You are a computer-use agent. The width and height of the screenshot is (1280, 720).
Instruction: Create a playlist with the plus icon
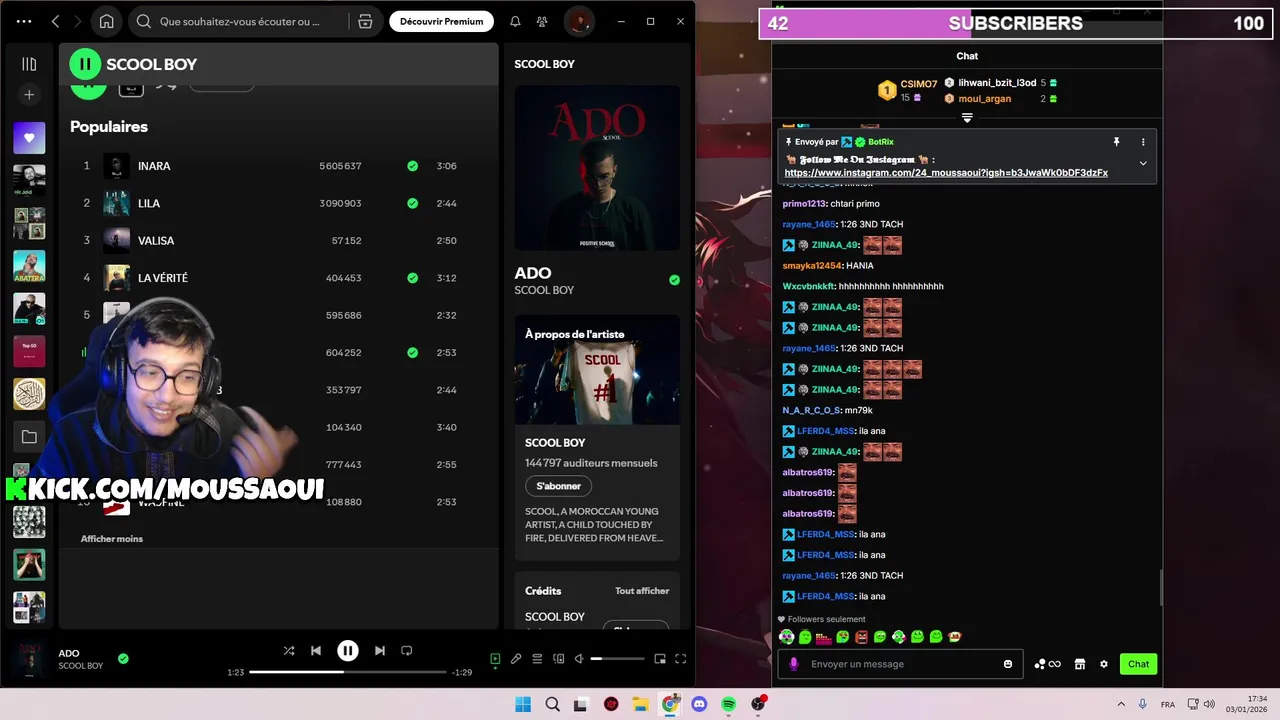coord(29,95)
